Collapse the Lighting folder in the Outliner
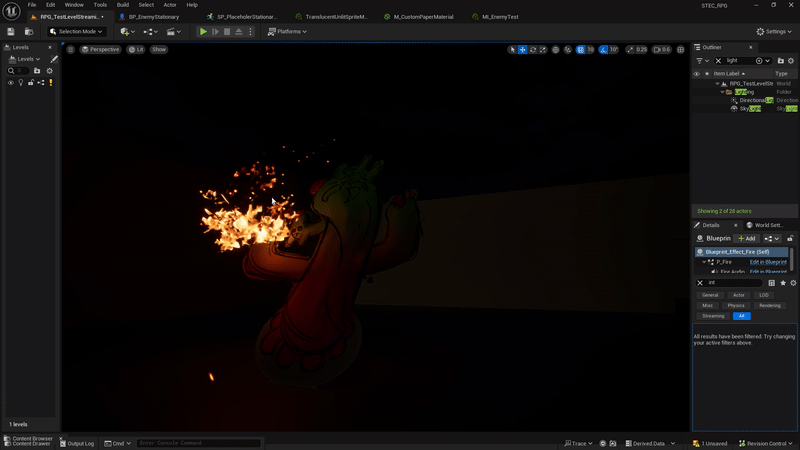Screen dimensions: 800x450 tap(722, 92)
